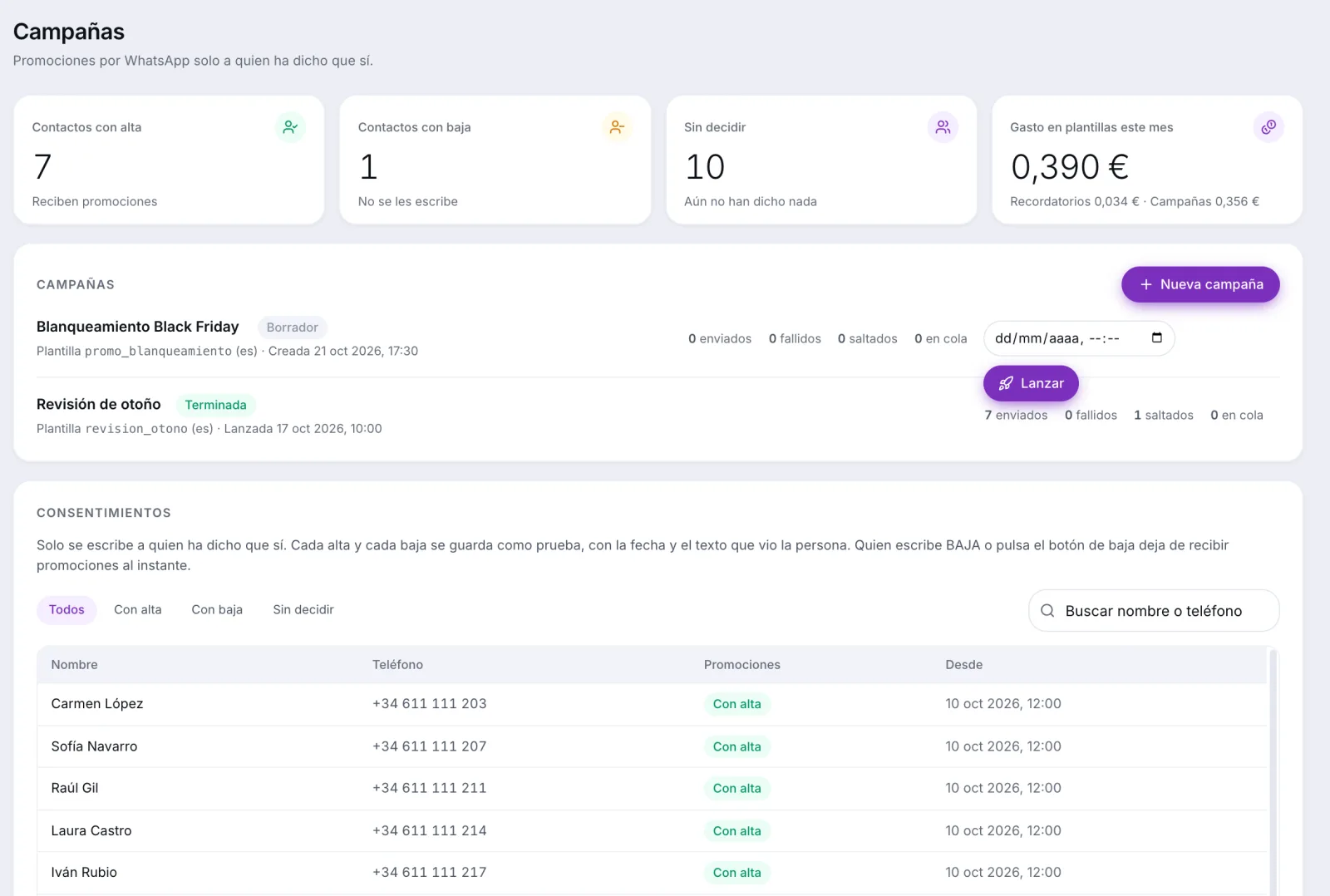1330x896 pixels.
Task: Click phone number +34 611 111 211
Action: tap(429, 788)
